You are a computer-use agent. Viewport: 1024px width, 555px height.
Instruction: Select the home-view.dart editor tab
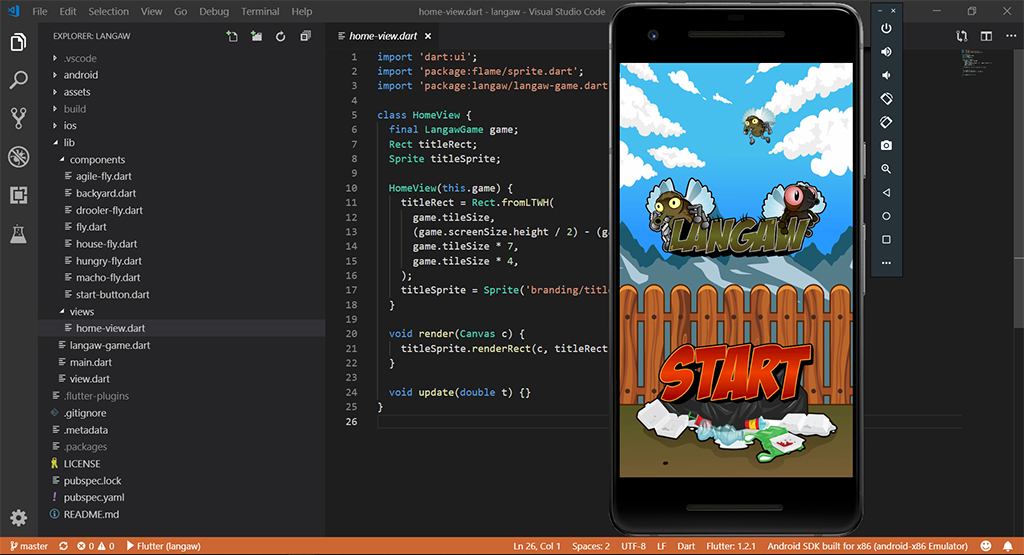381,36
